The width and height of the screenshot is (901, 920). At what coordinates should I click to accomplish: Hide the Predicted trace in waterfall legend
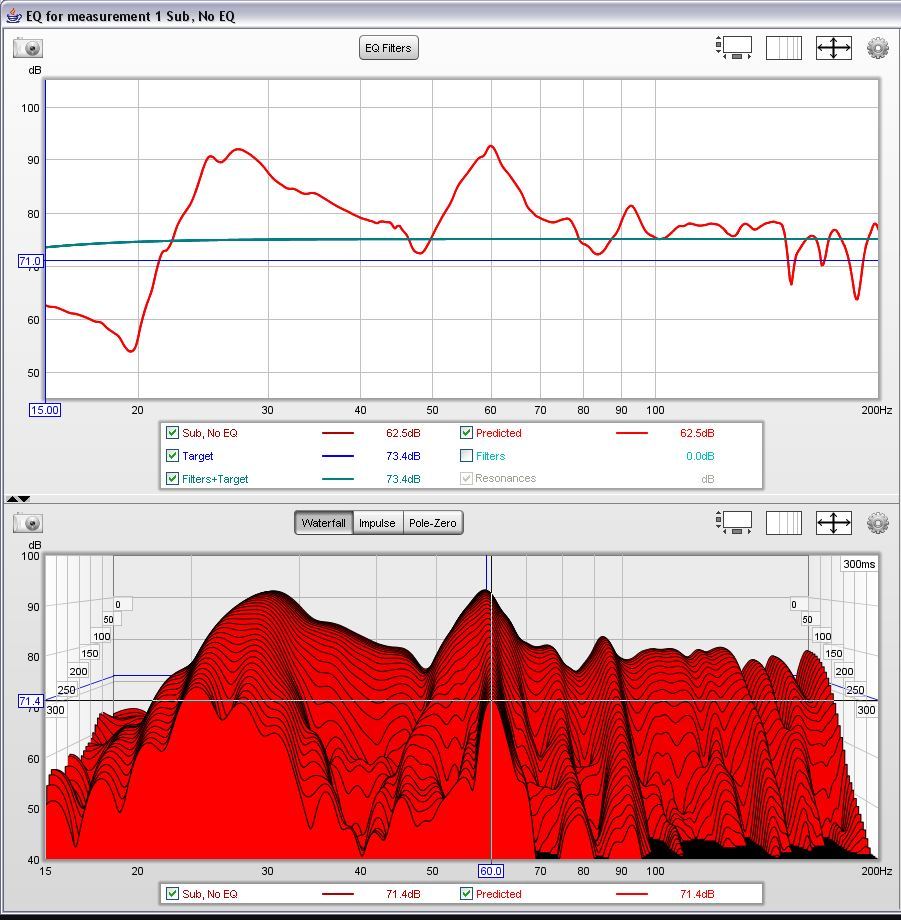[x=466, y=894]
